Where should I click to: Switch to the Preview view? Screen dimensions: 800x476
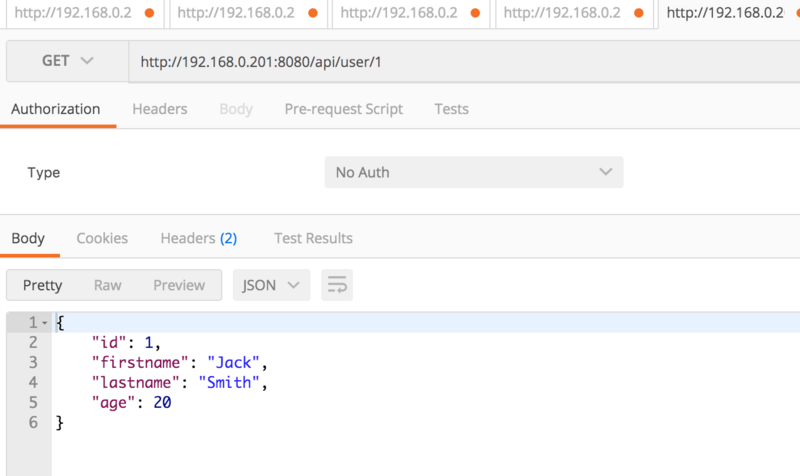179,285
